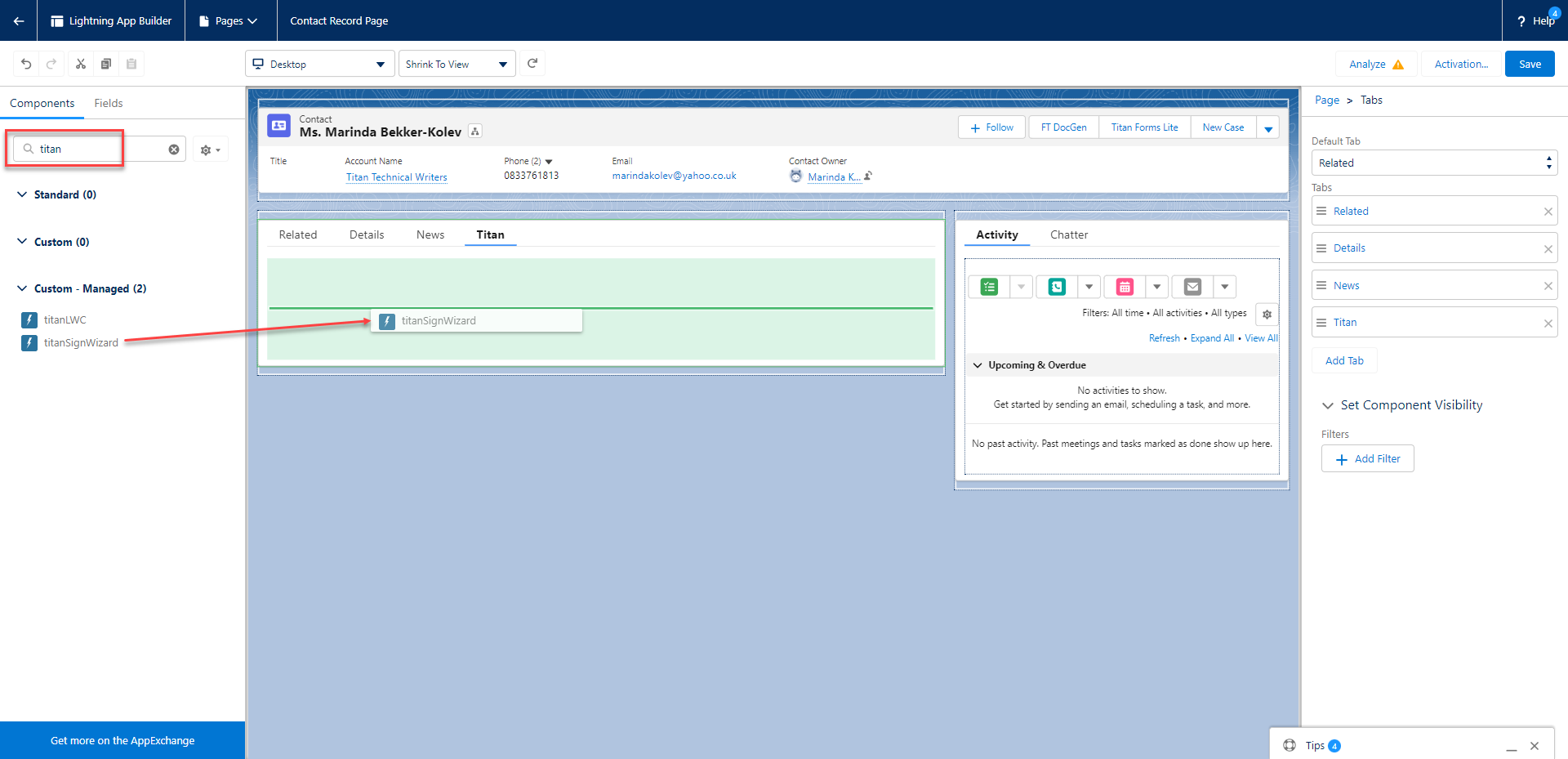Viewport: 1568px width, 759px height.
Task: Open the Pages dropdown menu
Action: [228, 20]
